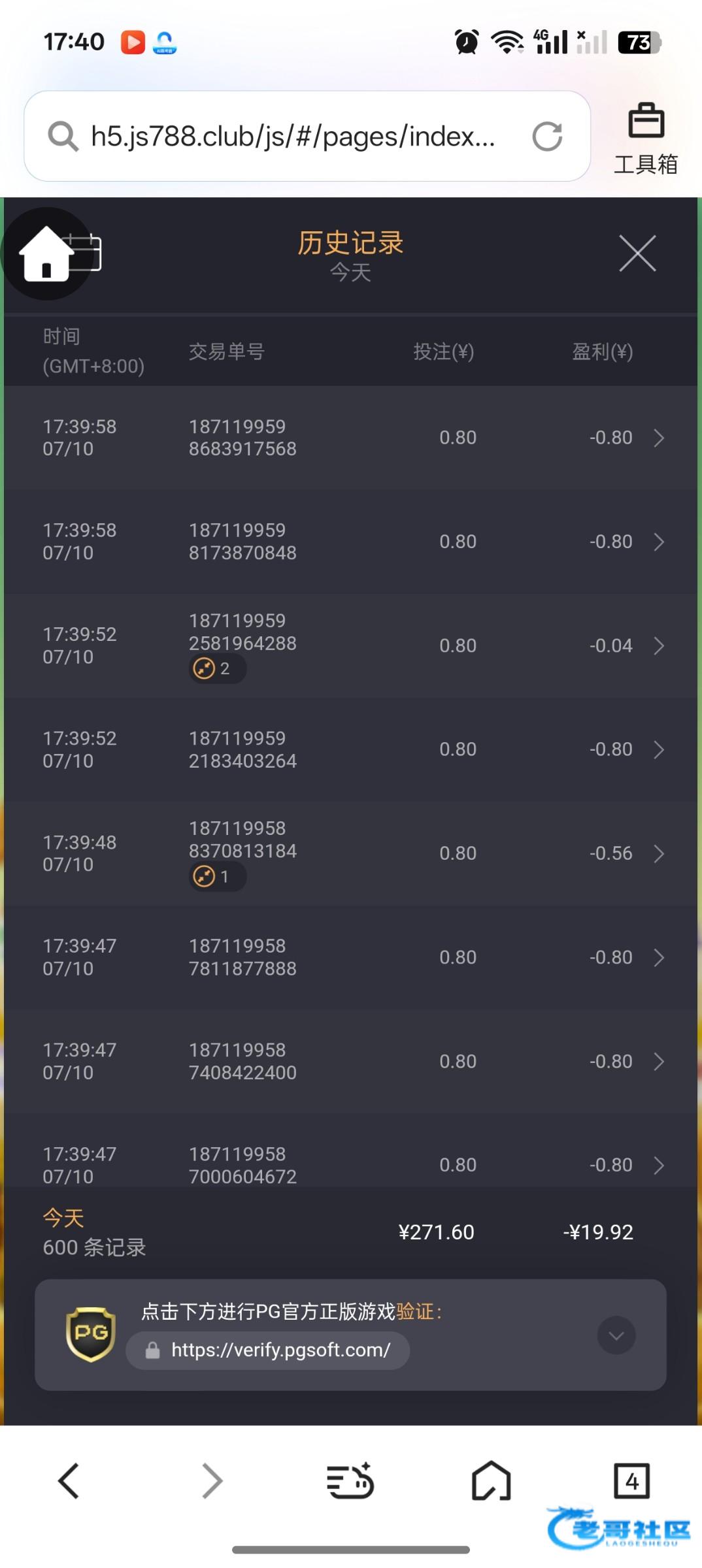Viewport: 702px width, 1568px height.
Task: Tap the PG shield logo
Action: (91, 1333)
